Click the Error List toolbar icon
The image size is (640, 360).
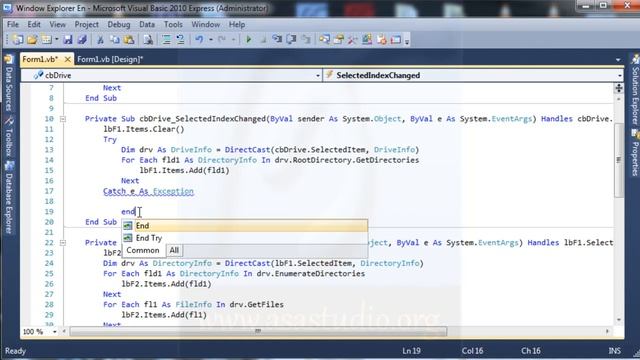click(x=382, y=40)
